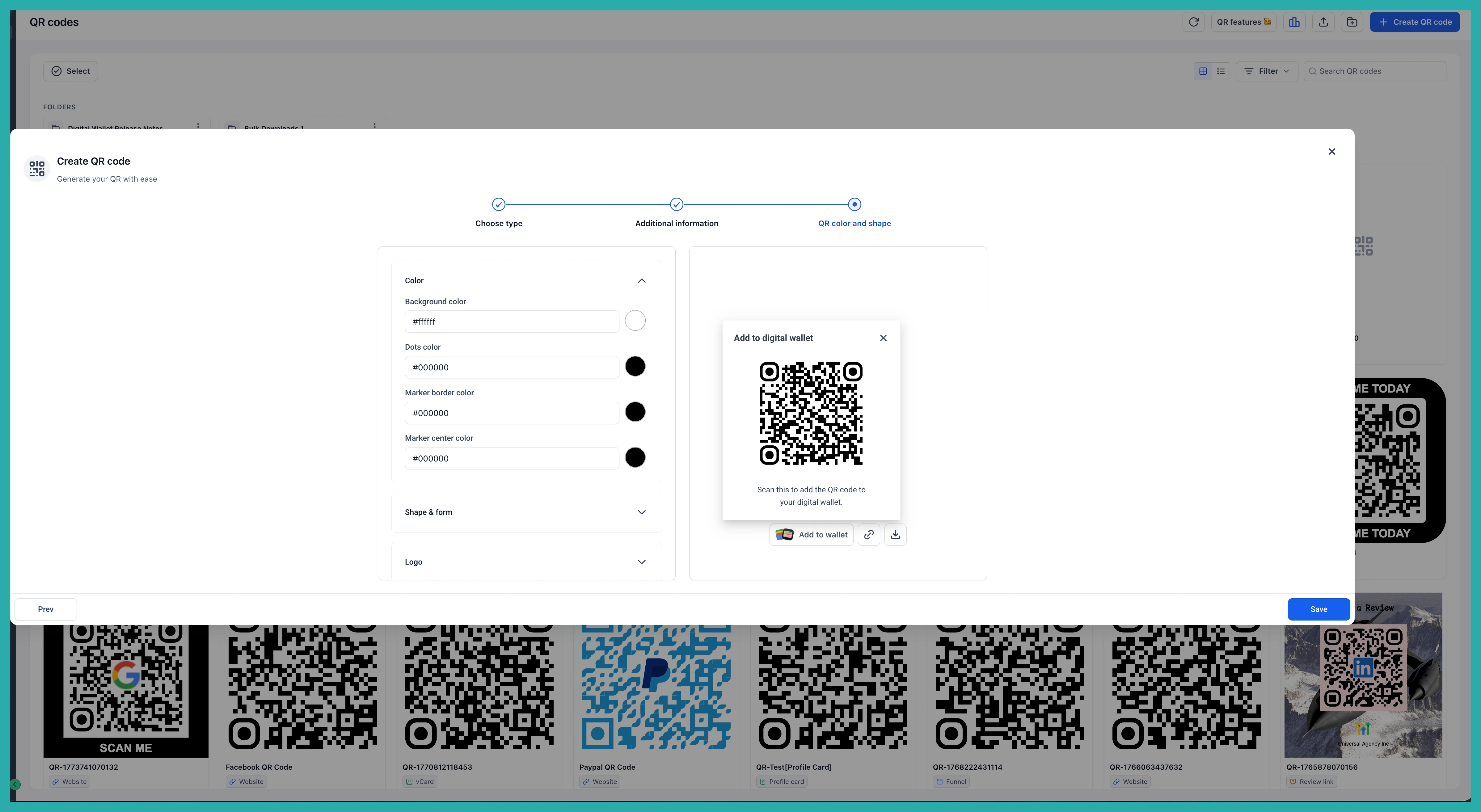This screenshot has height=812, width=1481.
Task: Click the Review link tag
Action: click(x=1311, y=781)
